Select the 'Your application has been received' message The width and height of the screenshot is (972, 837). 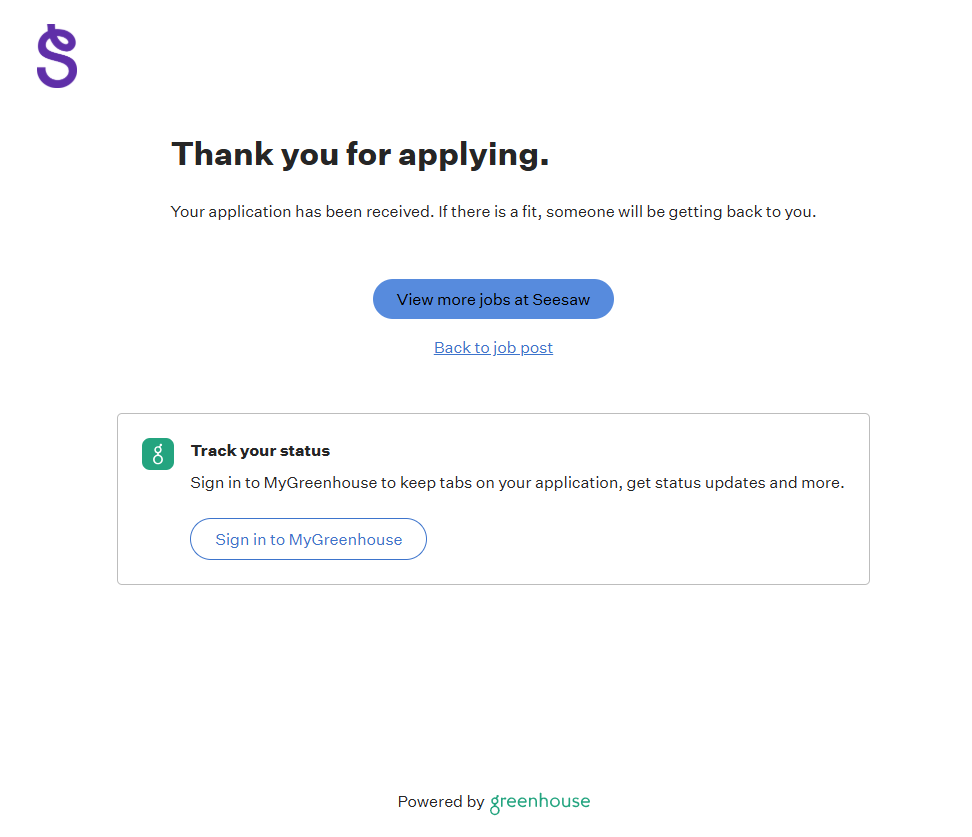click(x=301, y=212)
